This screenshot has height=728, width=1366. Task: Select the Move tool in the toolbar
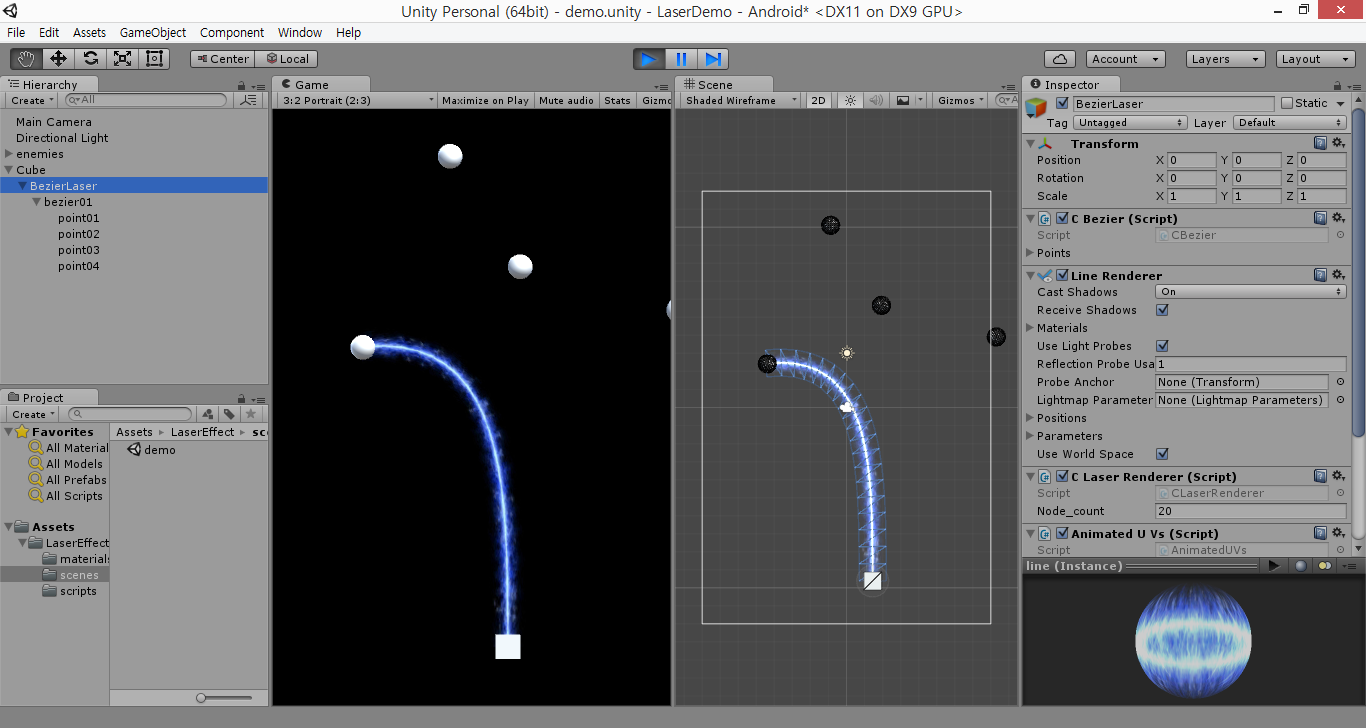[x=58, y=58]
